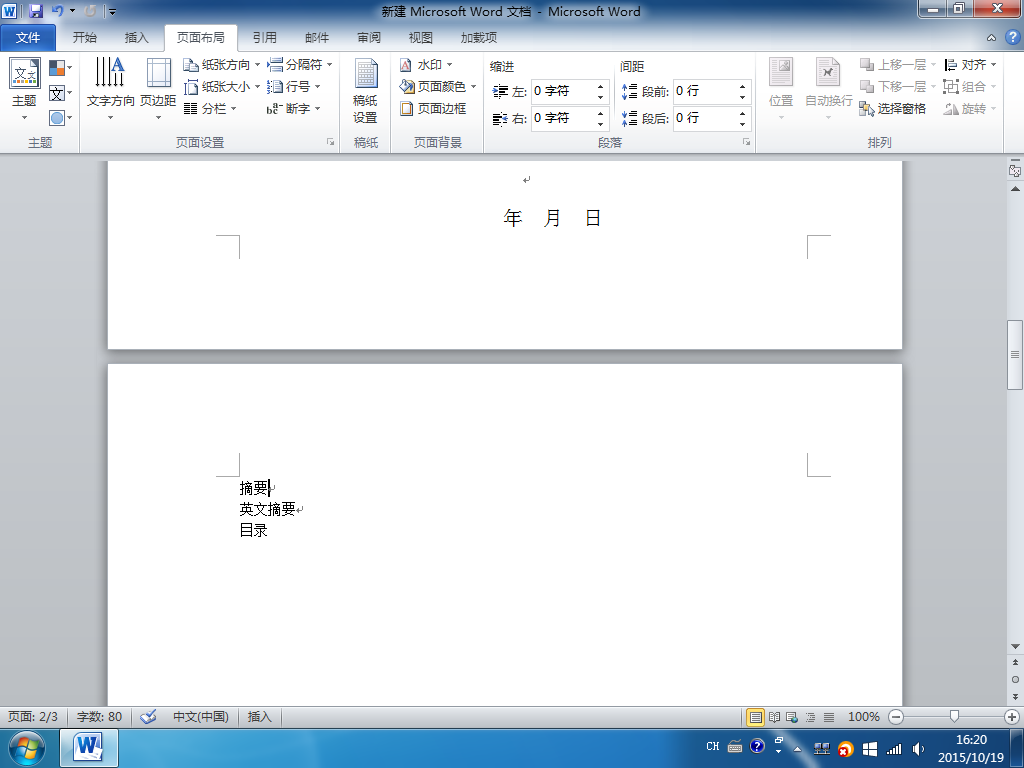The width and height of the screenshot is (1024, 768).
Task: Zoom in with plus button
Action: pos(1012,717)
